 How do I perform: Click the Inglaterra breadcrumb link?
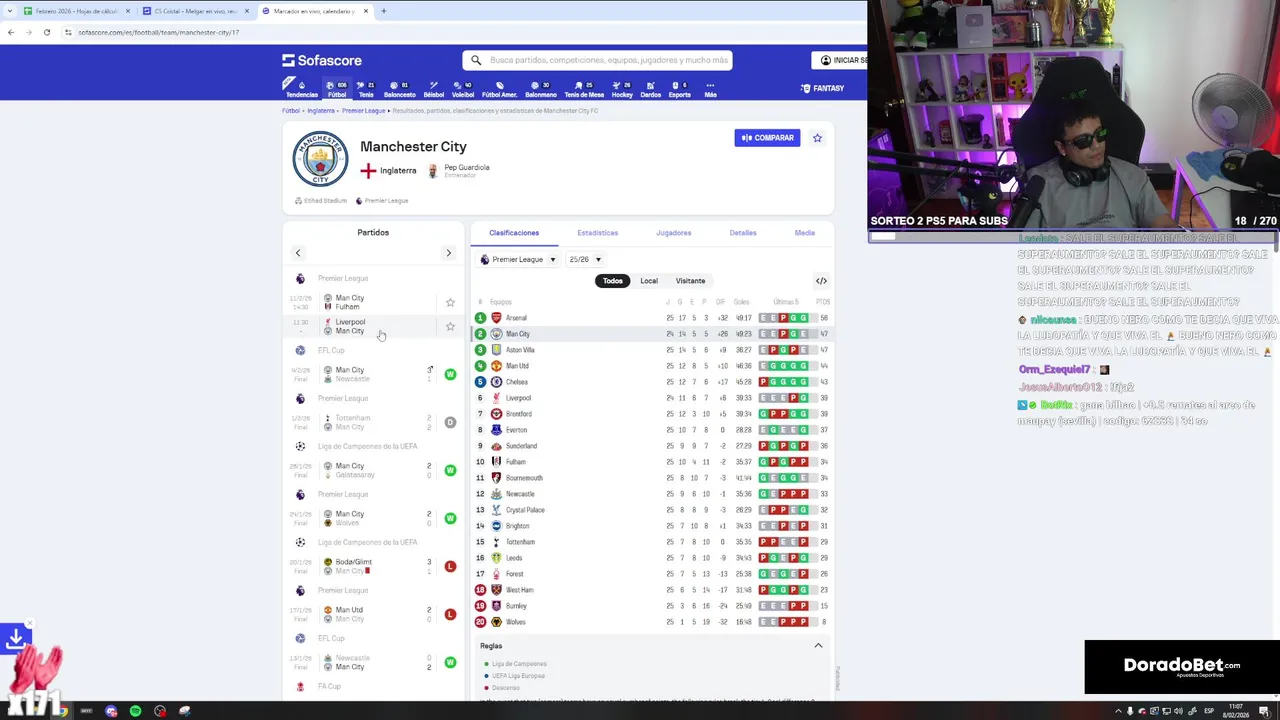tap(321, 111)
